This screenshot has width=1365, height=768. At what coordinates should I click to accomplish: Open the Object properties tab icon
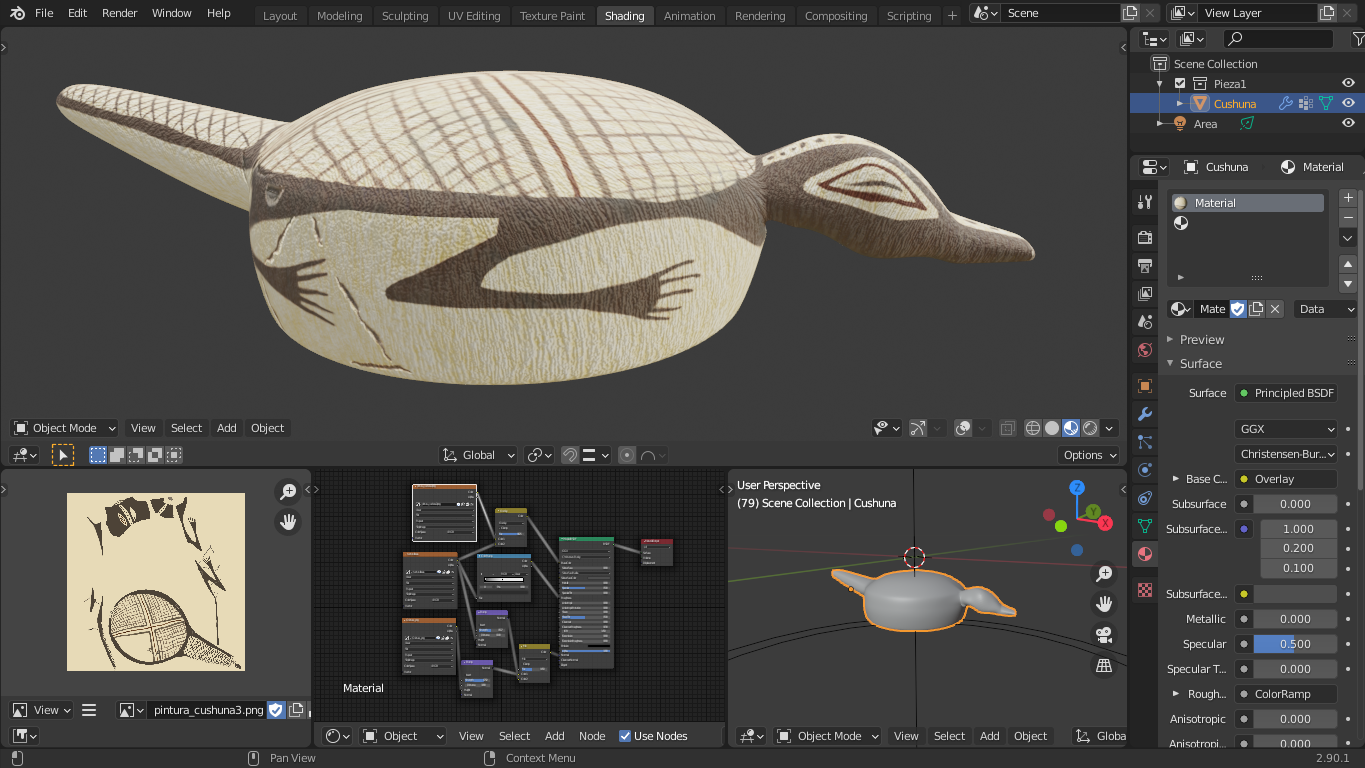click(x=1145, y=386)
